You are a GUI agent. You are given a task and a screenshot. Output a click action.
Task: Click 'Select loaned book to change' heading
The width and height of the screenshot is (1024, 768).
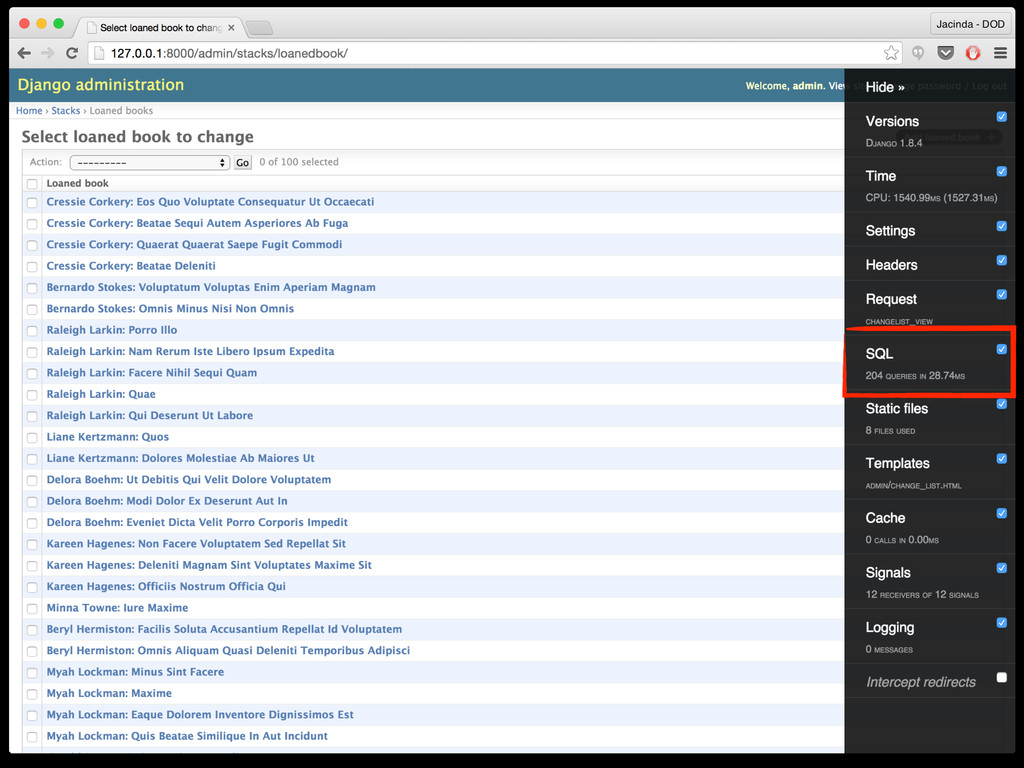[137, 136]
